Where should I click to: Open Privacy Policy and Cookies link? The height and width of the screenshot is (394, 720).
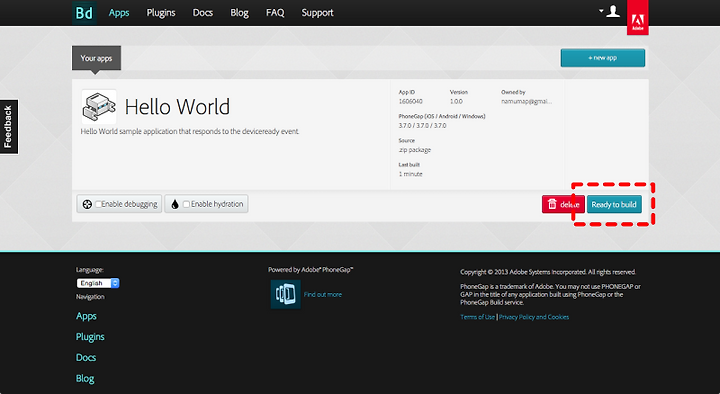click(x=534, y=317)
